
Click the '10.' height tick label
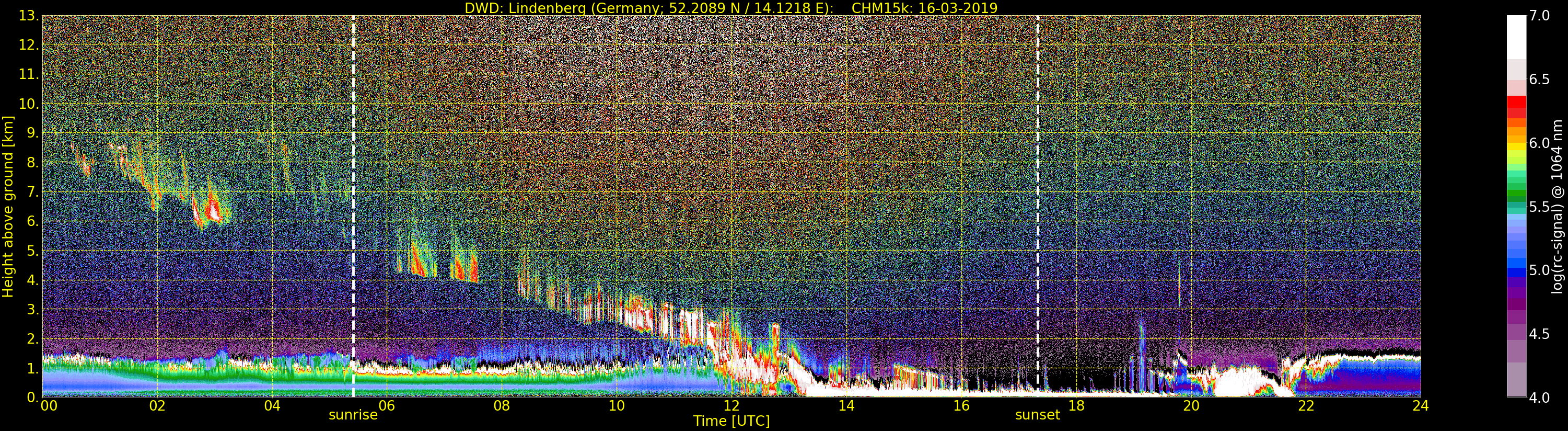point(29,104)
